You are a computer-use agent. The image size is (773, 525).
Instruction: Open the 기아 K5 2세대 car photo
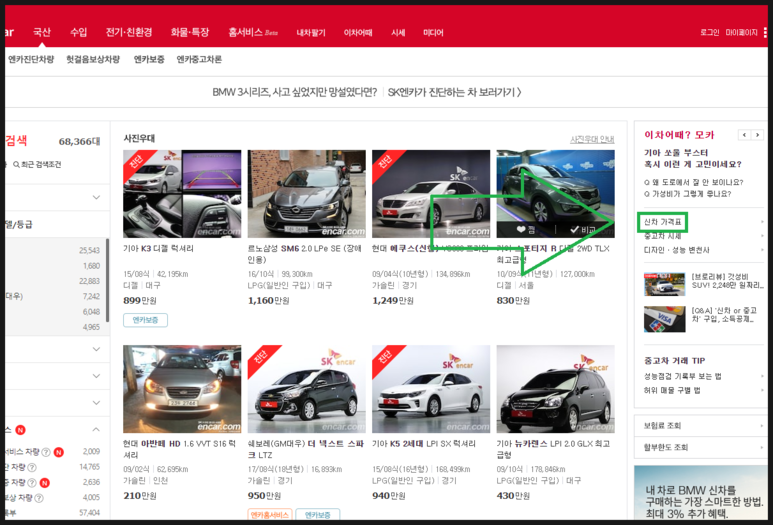[x=431, y=389]
